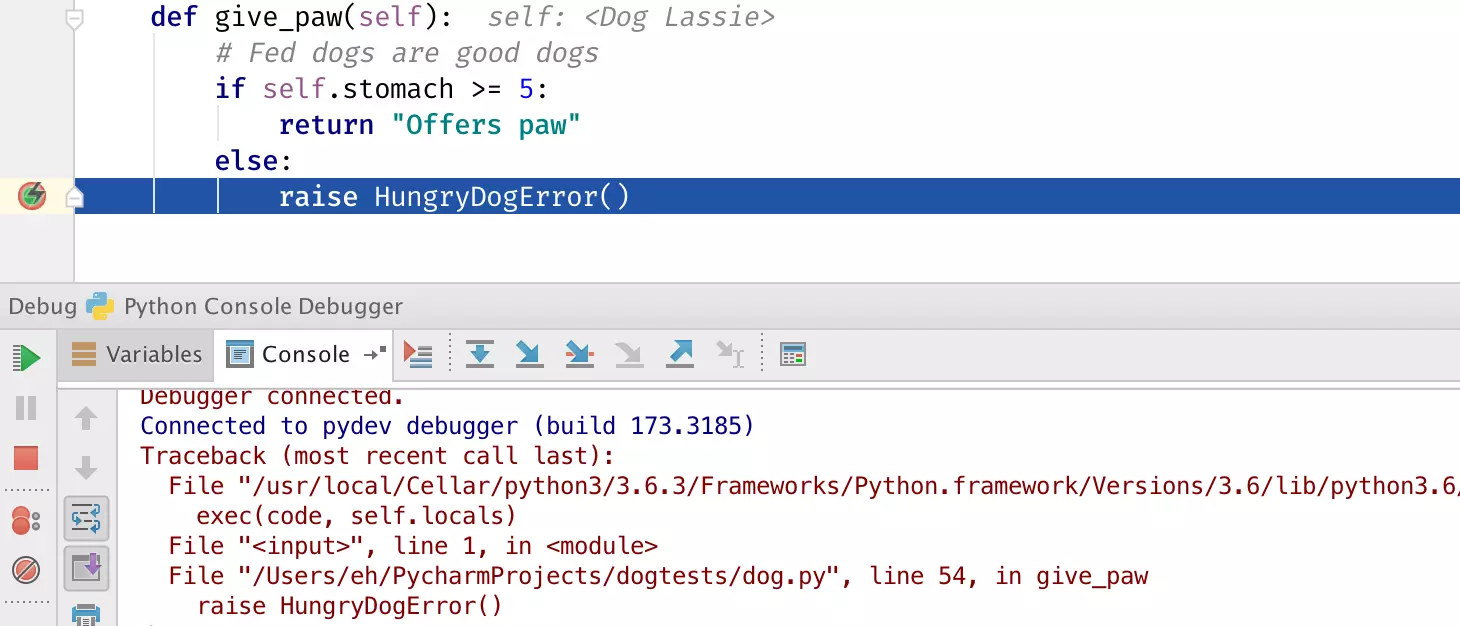The height and width of the screenshot is (626, 1460).
Task: Click the Step Over button
Action: click(x=480, y=354)
